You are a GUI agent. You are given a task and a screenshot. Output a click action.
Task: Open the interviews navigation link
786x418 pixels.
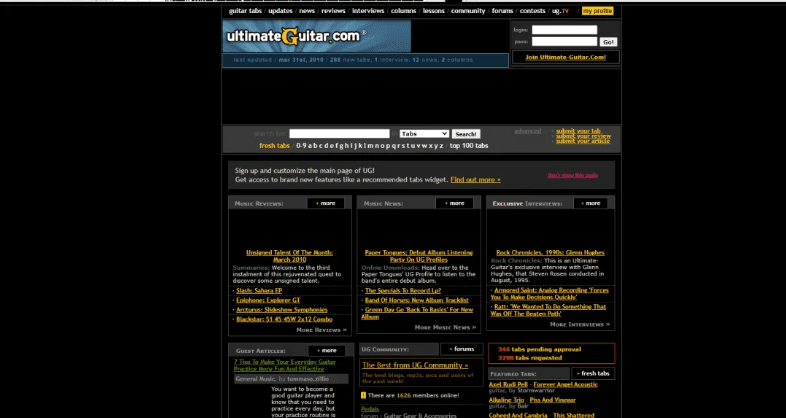pos(368,11)
